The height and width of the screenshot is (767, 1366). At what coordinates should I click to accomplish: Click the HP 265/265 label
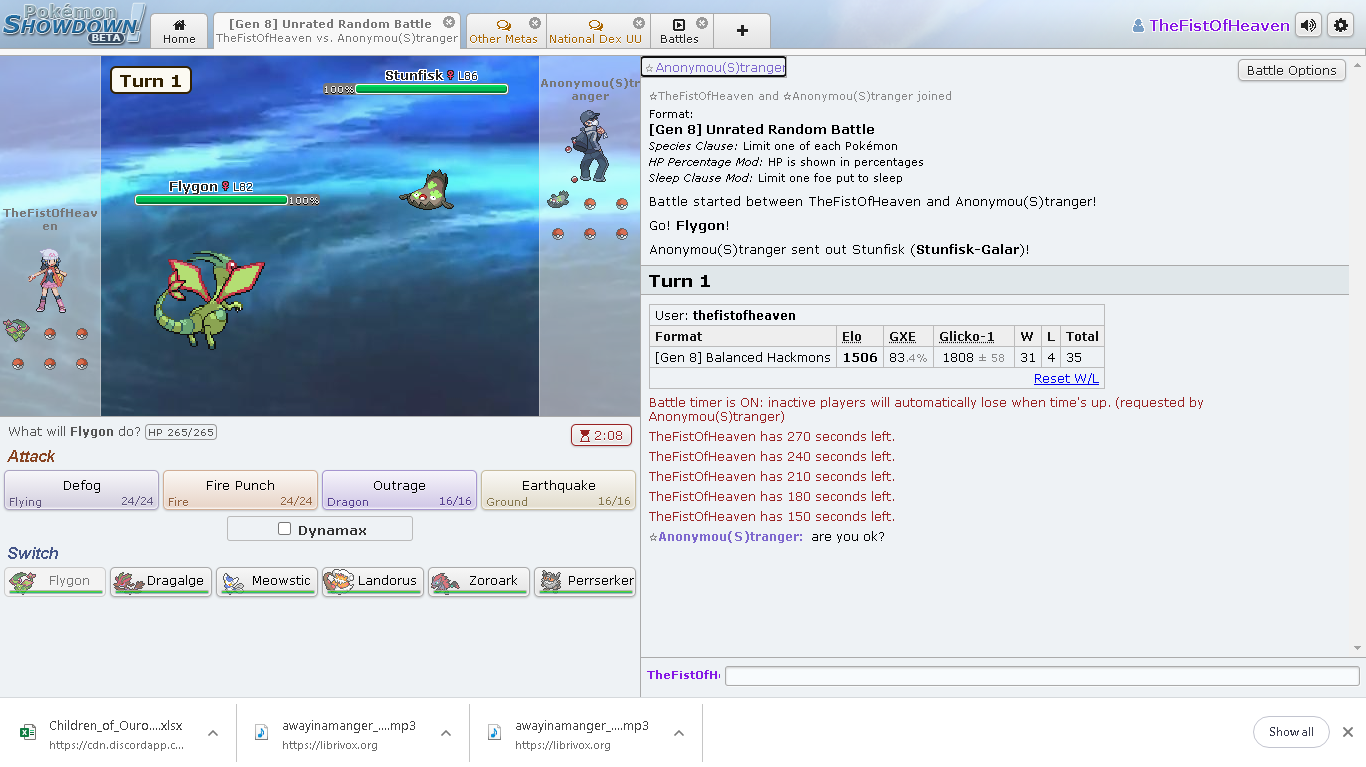pos(181,432)
